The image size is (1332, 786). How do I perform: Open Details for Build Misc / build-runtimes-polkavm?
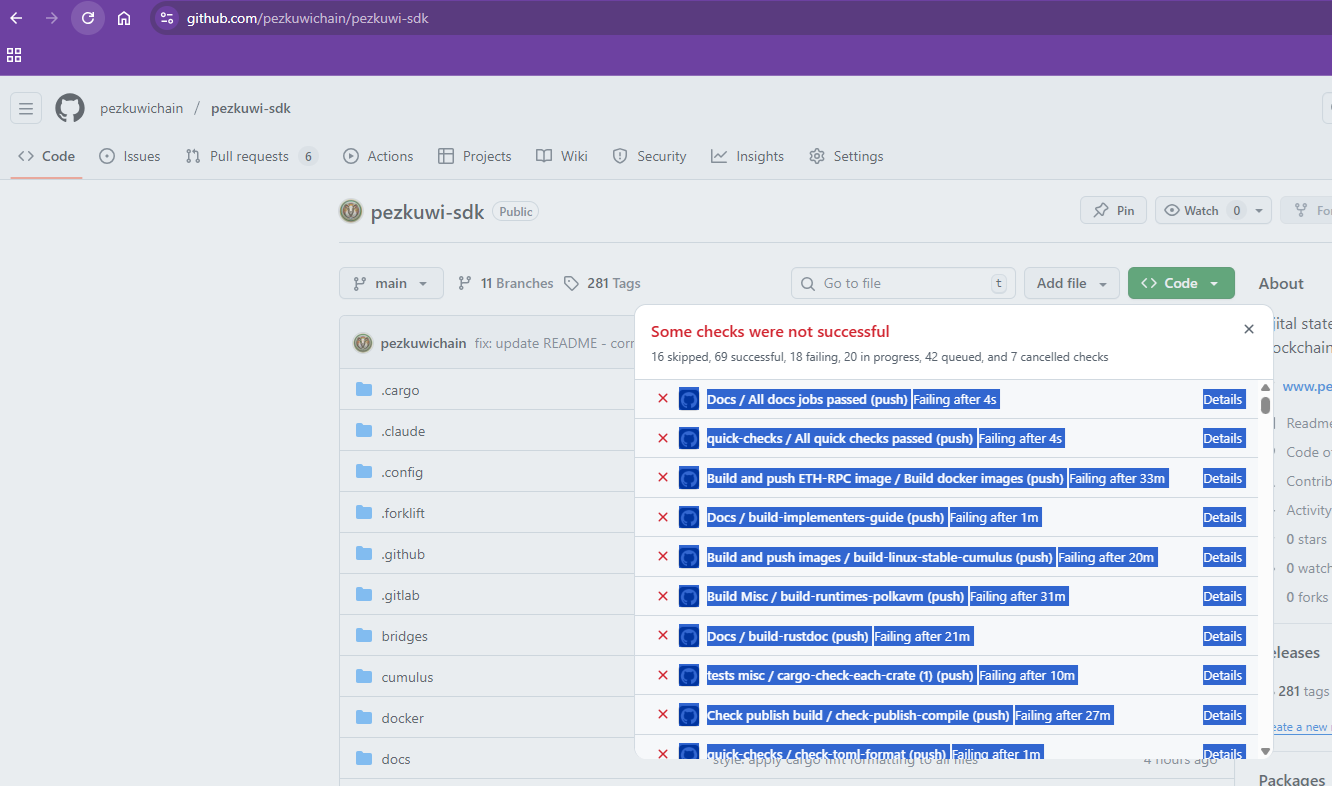1223,596
